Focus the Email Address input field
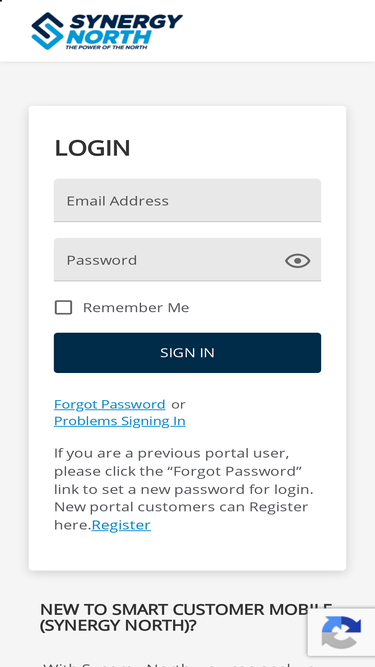This screenshot has width=375, height=667. (187, 200)
